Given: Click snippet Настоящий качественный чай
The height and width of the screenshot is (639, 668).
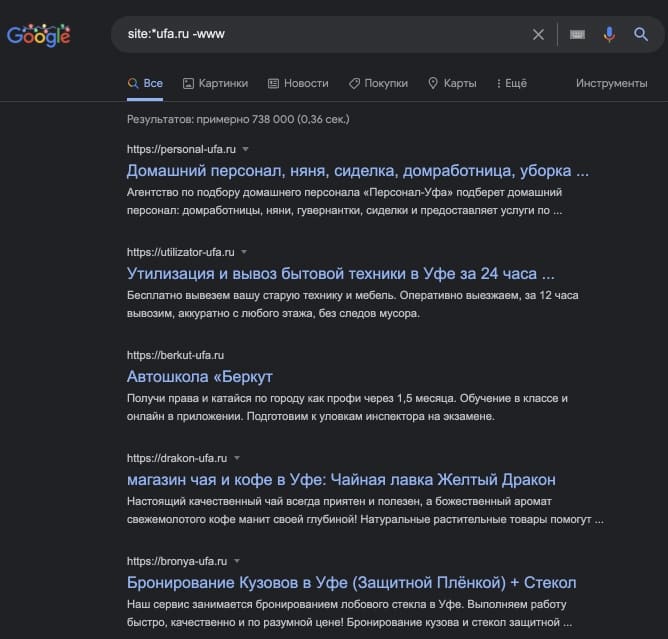Looking at the screenshot, I should (365, 511).
